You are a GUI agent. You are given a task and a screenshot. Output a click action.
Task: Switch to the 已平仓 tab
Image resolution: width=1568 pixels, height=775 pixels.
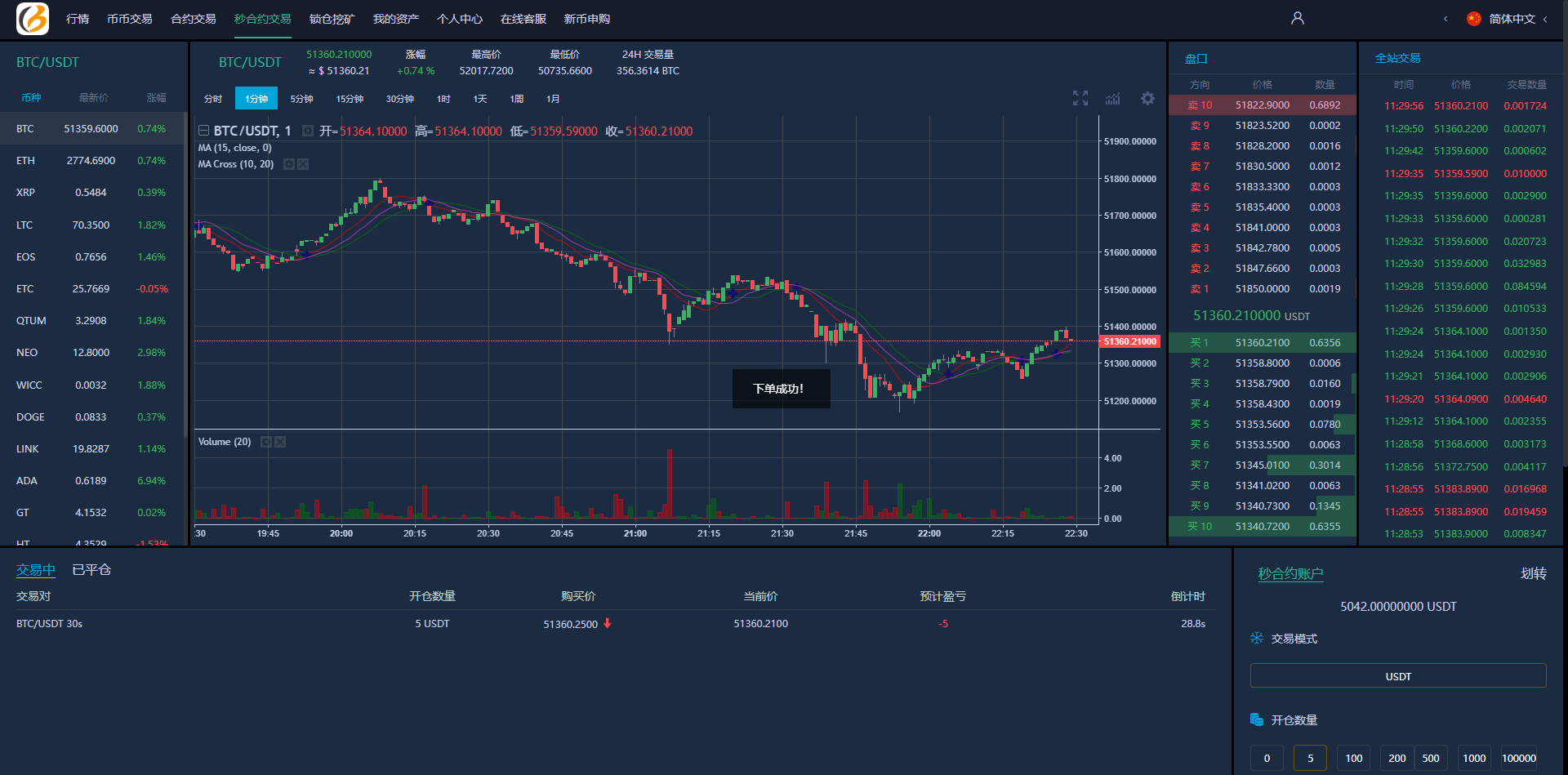click(91, 570)
